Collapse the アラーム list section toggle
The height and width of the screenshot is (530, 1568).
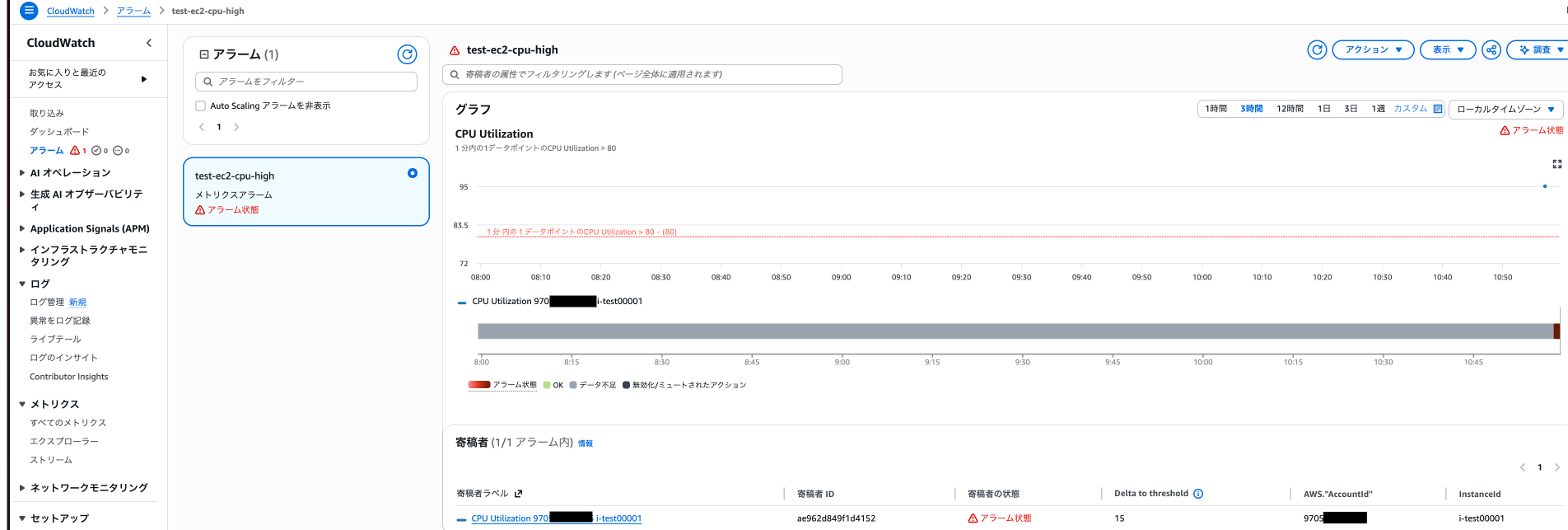(204, 54)
